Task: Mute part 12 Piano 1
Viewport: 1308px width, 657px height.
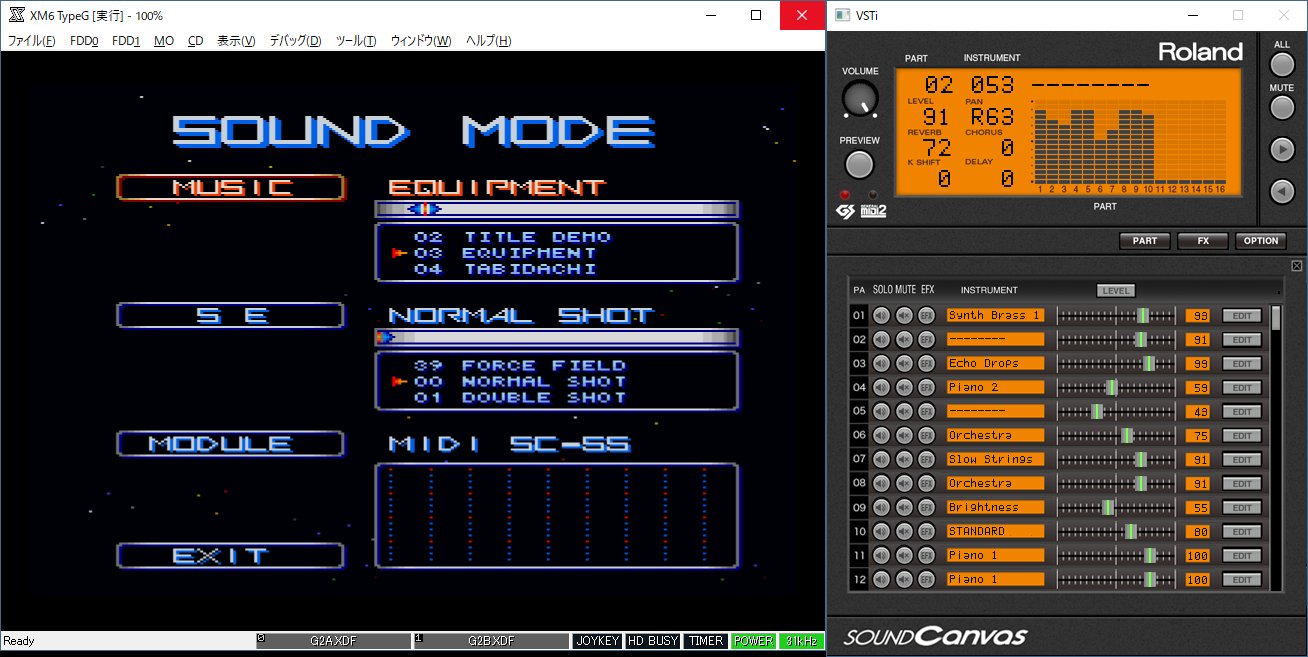Action: click(x=904, y=579)
